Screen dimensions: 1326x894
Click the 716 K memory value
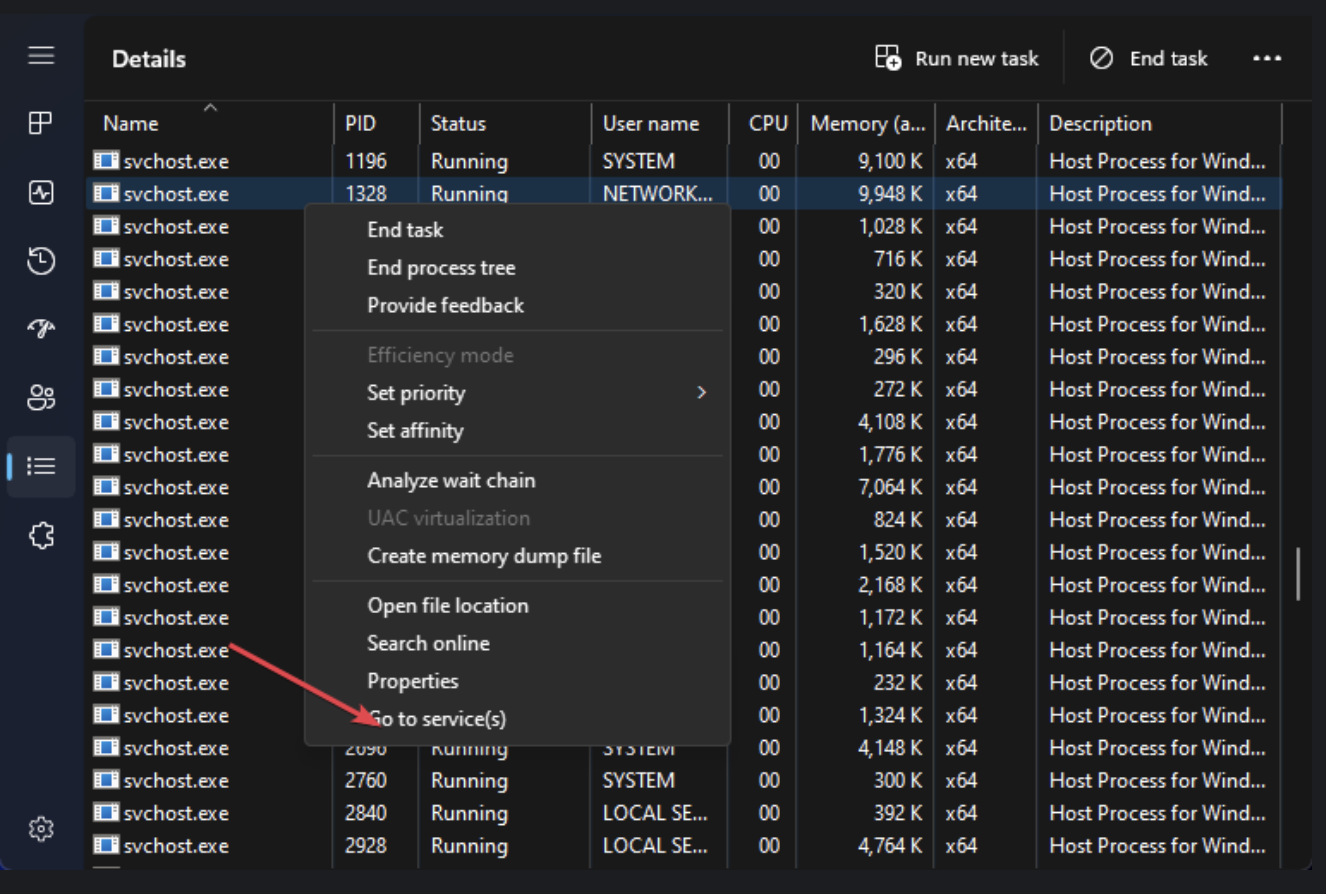[x=898, y=259]
